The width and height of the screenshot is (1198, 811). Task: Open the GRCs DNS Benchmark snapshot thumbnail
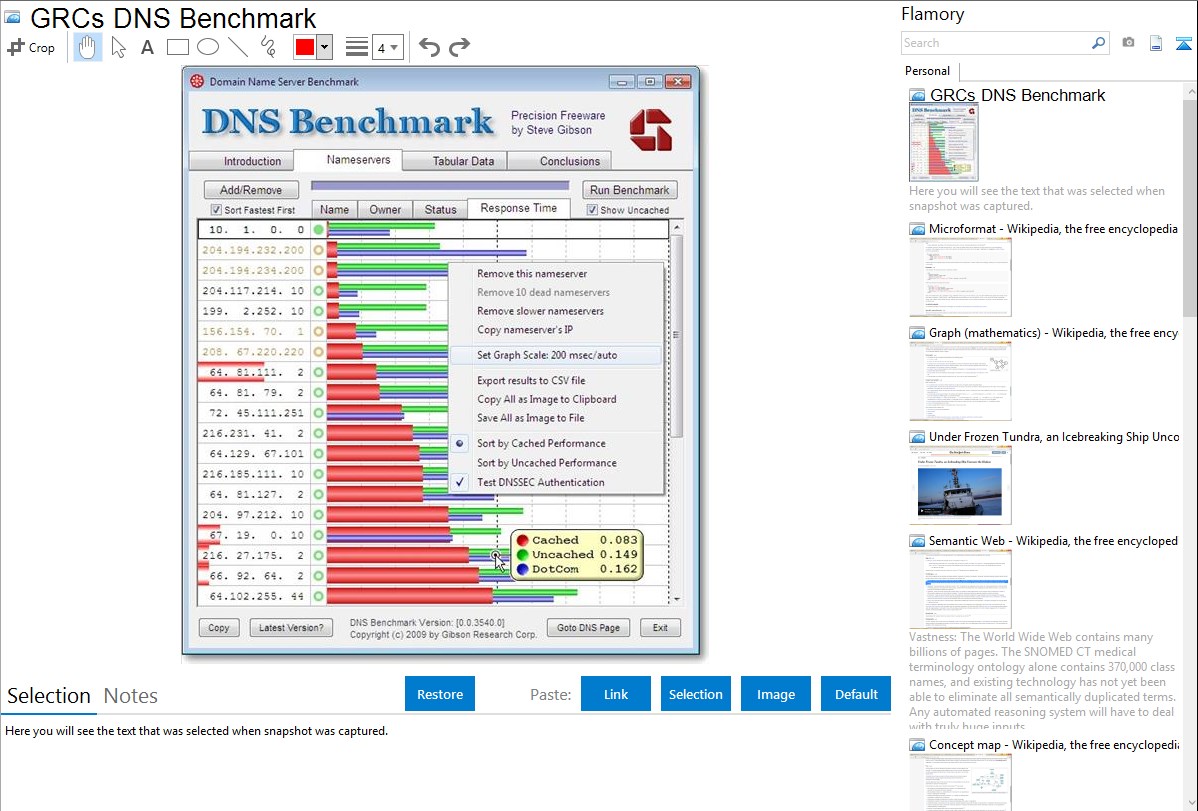point(944,143)
